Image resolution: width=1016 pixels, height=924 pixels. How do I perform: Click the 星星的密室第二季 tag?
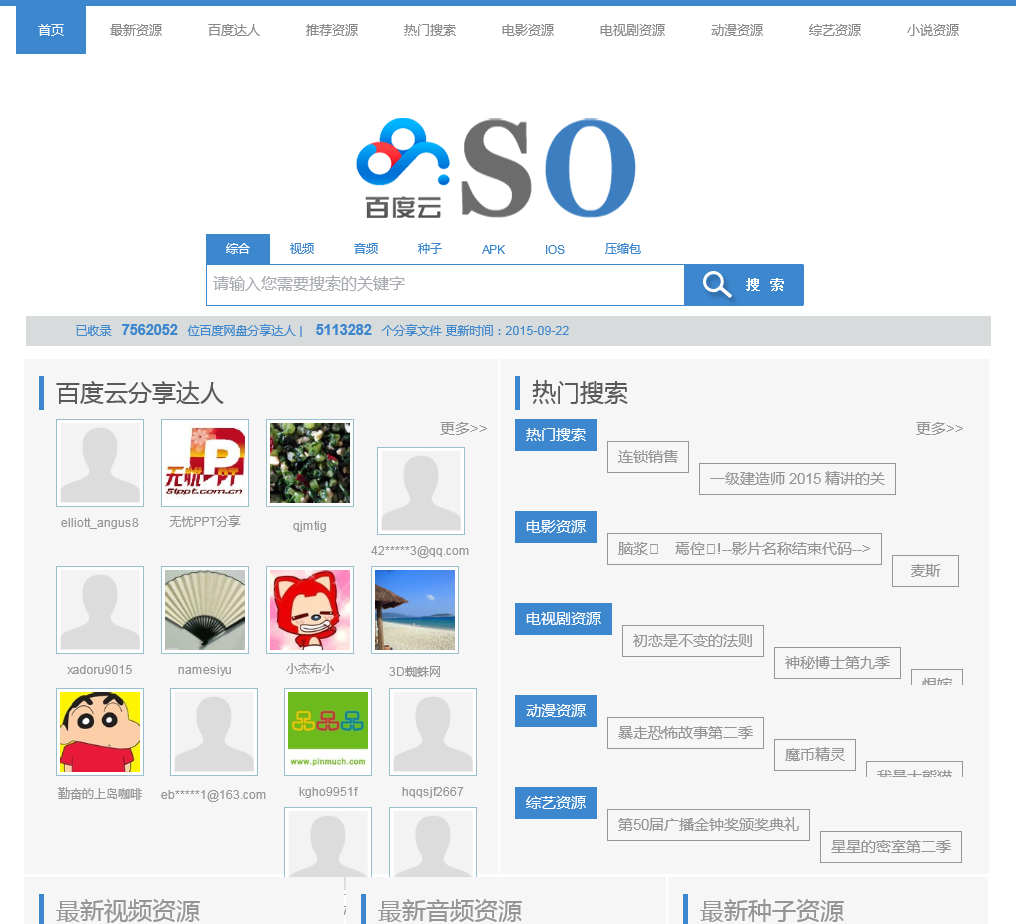[891, 847]
